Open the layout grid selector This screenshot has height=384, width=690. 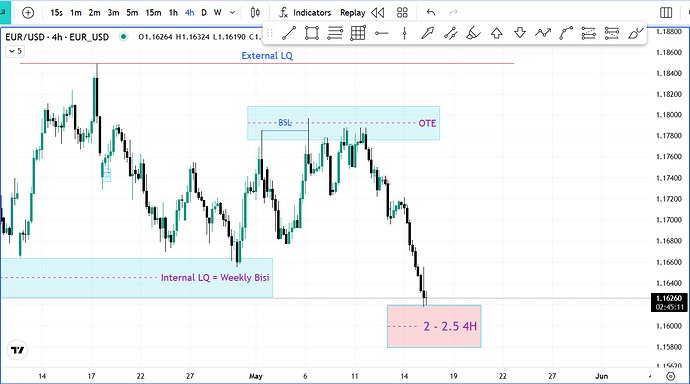pos(402,13)
